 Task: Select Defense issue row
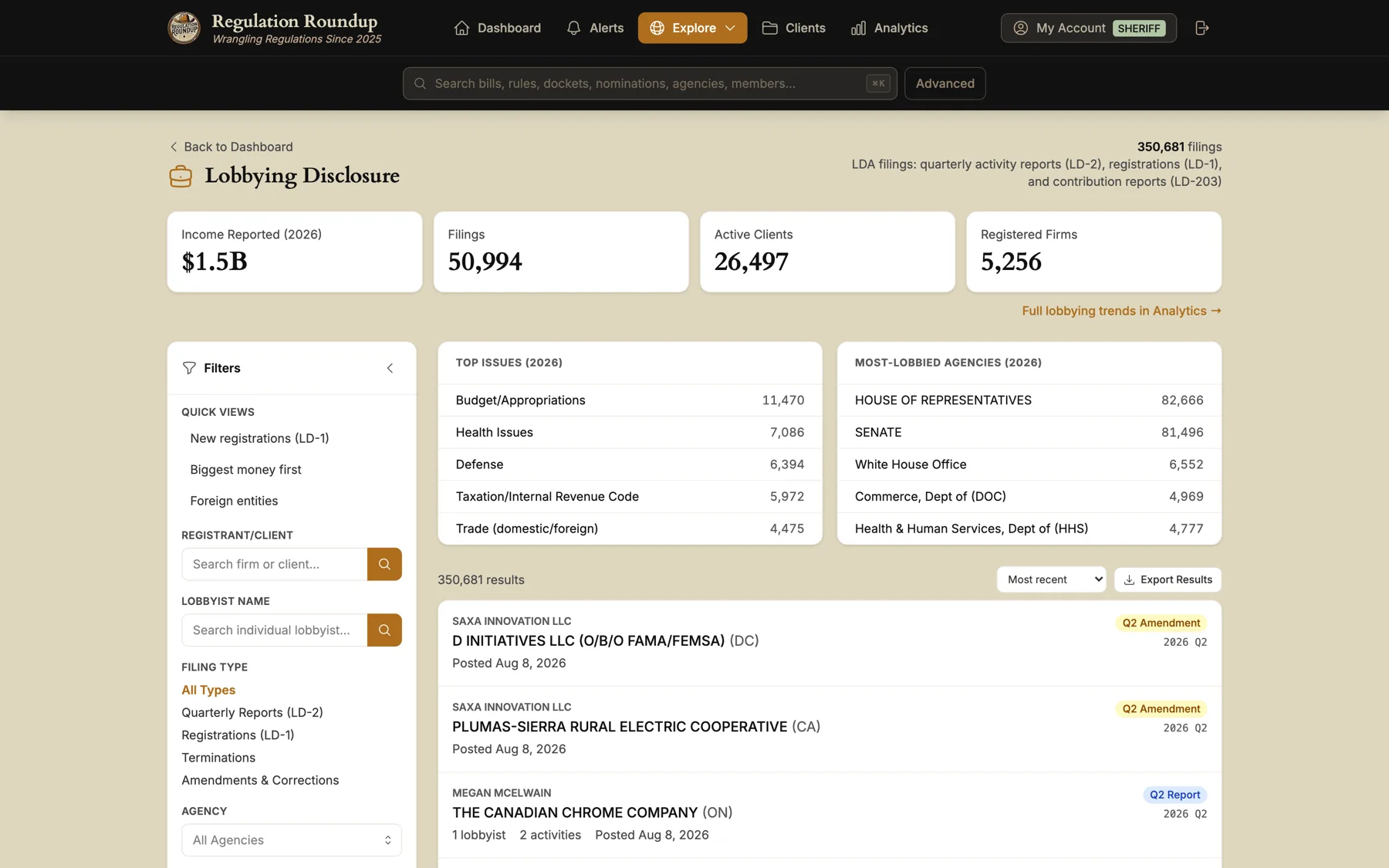630,464
